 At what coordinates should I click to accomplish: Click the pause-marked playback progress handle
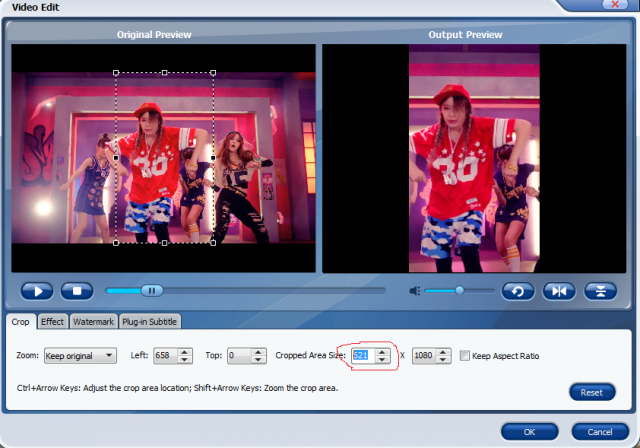point(152,291)
